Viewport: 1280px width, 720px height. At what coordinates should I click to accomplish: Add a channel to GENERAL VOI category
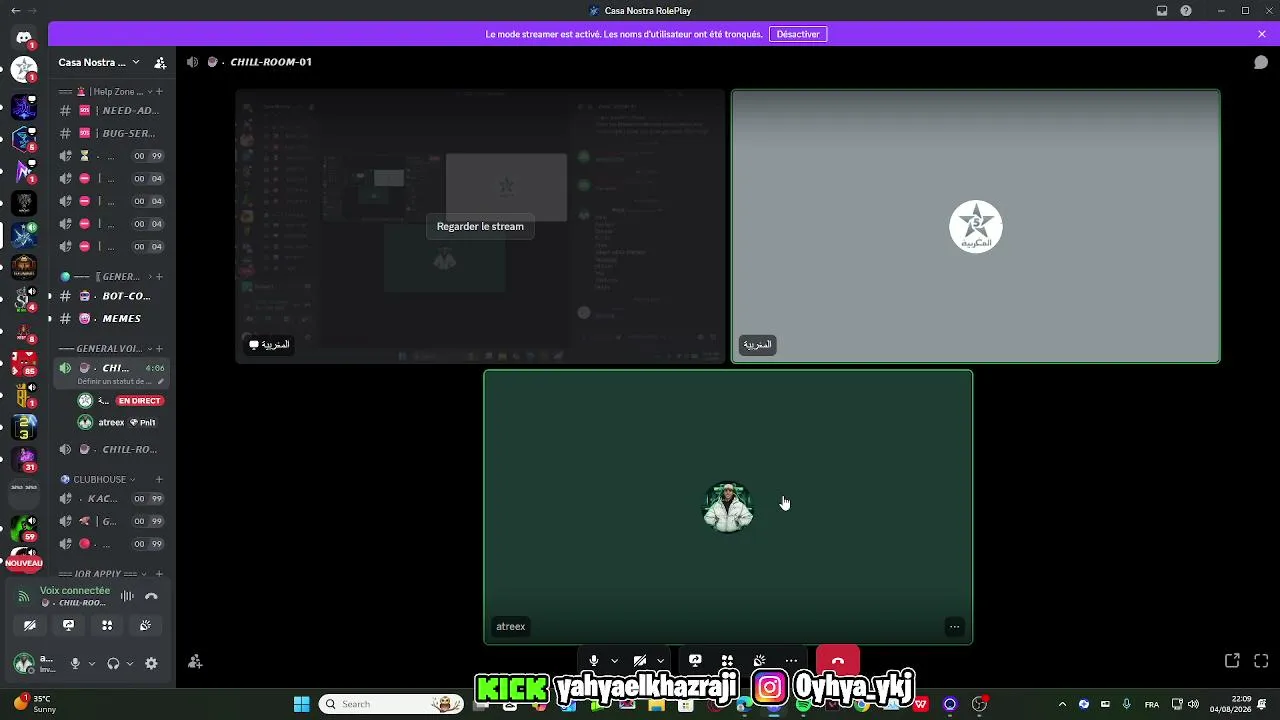(x=159, y=349)
